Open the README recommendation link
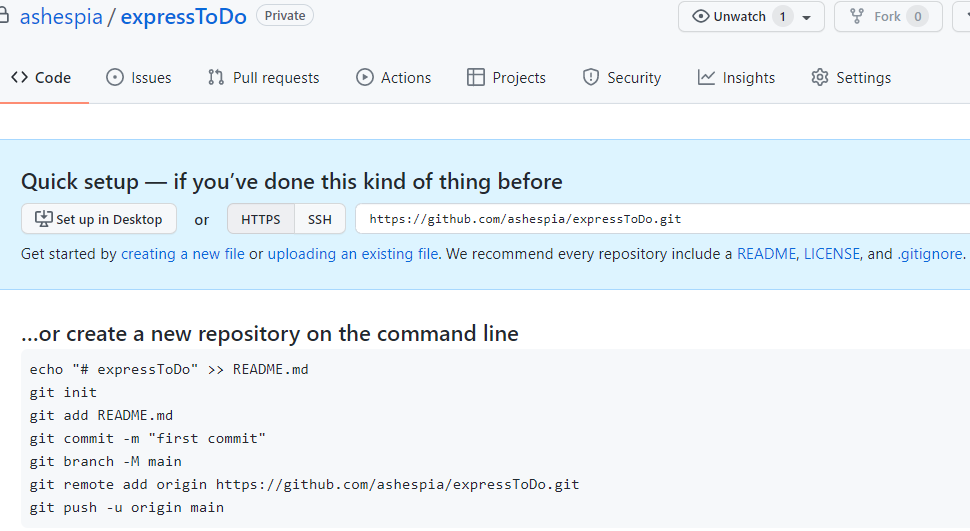This screenshot has width=970, height=531. click(766, 254)
